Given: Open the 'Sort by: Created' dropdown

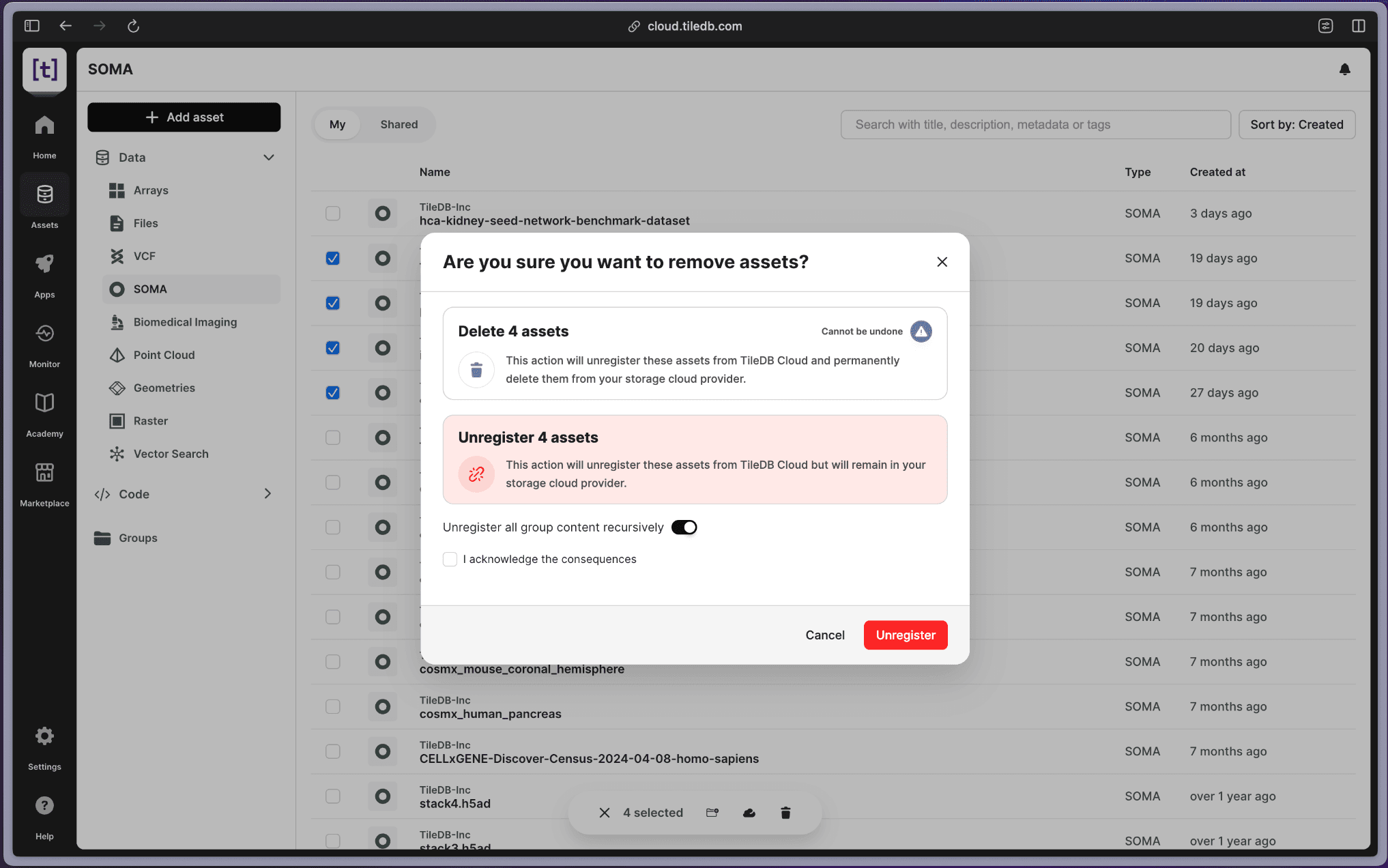Looking at the screenshot, I should 1297,125.
